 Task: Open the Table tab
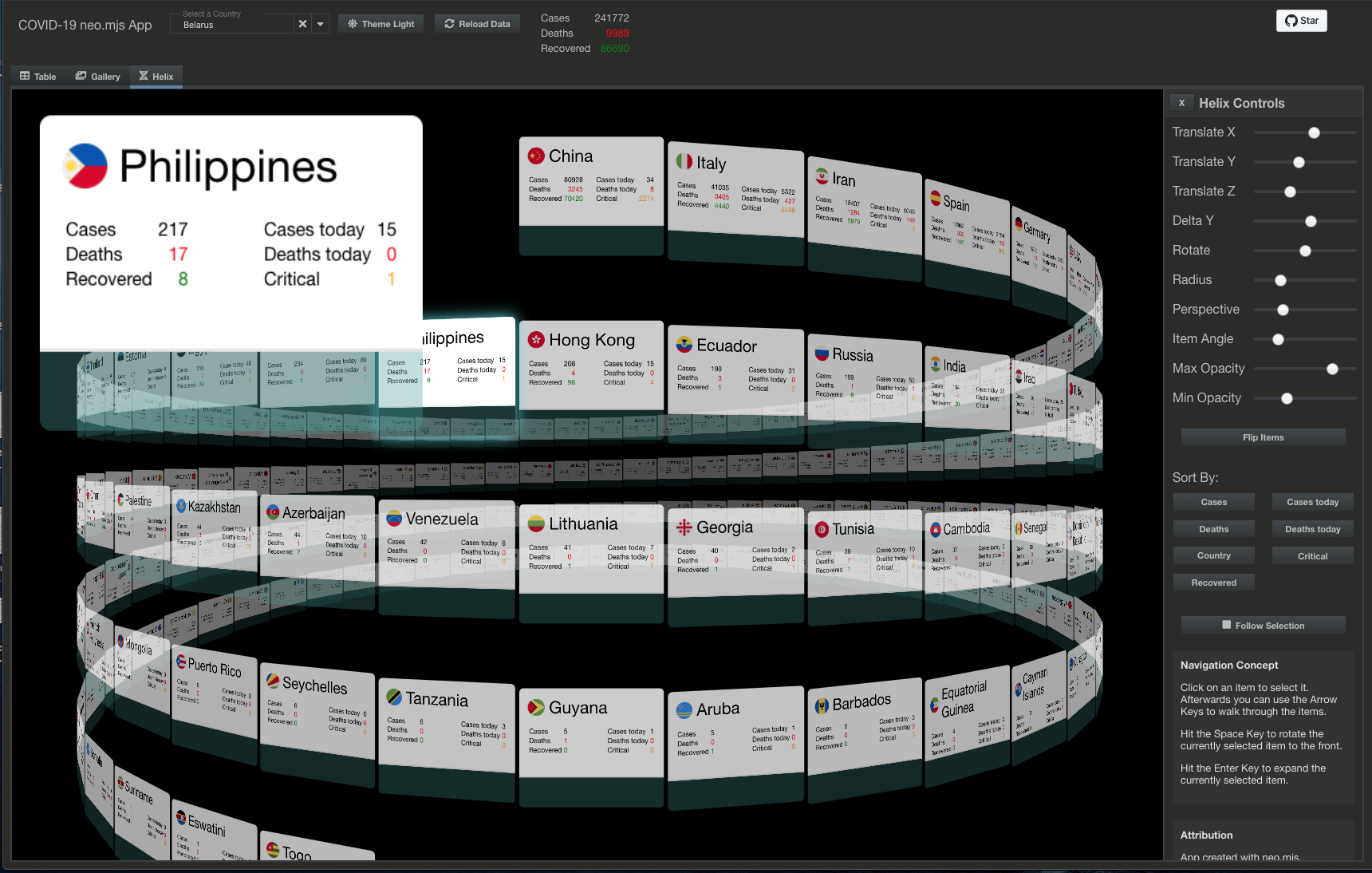click(37, 77)
